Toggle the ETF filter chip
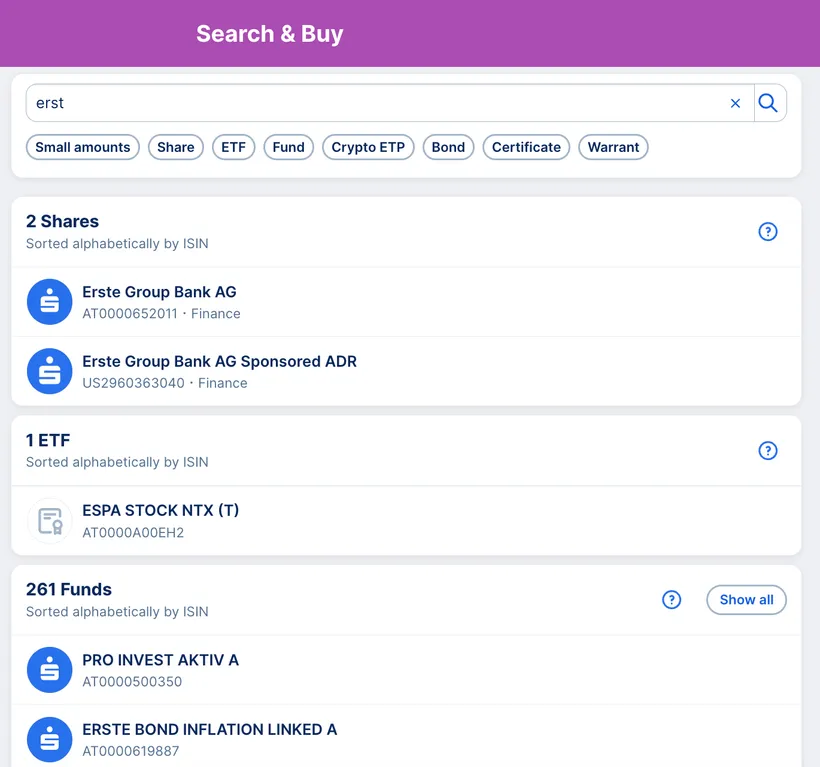Screen dimensions: 820x767 click(233, 147)
